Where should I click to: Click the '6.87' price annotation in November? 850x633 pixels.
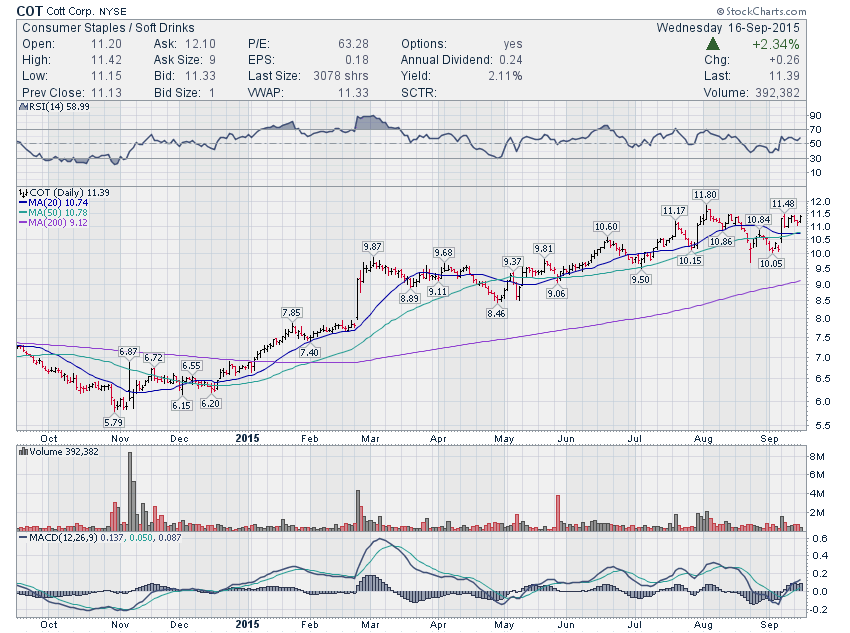click(x=128, y=352)
